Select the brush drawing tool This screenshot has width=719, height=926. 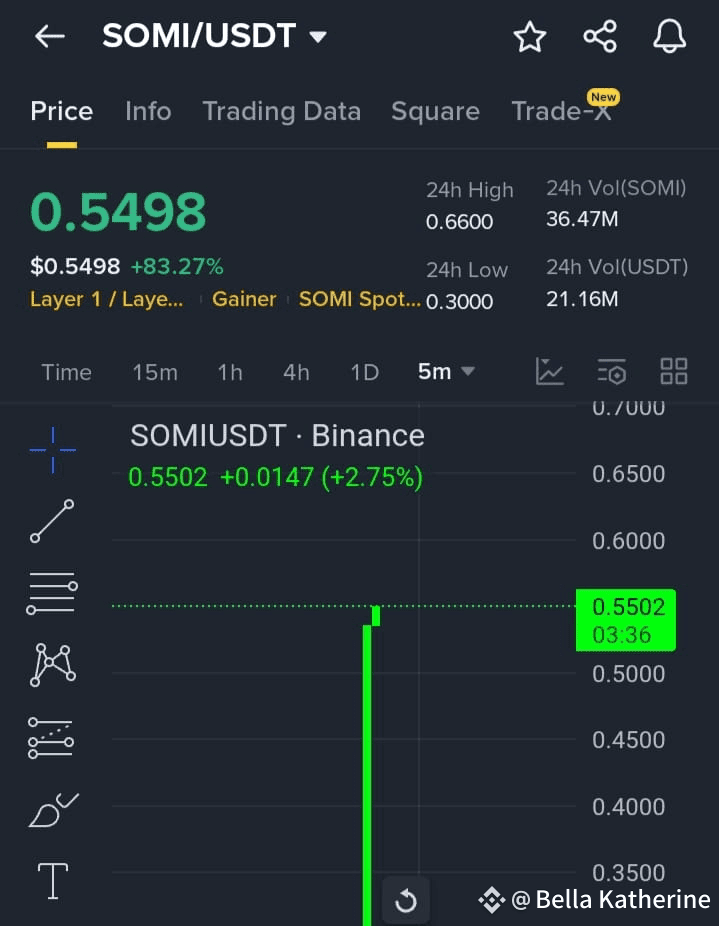tap(53, 810)
